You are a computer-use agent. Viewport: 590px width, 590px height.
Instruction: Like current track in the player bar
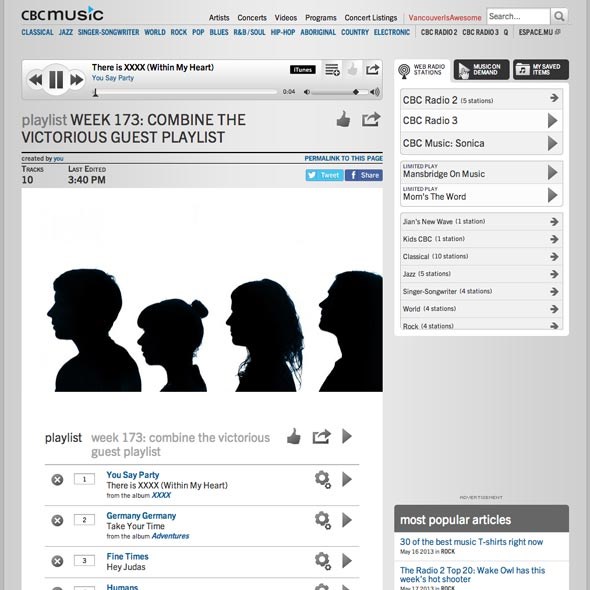(353, 70)
